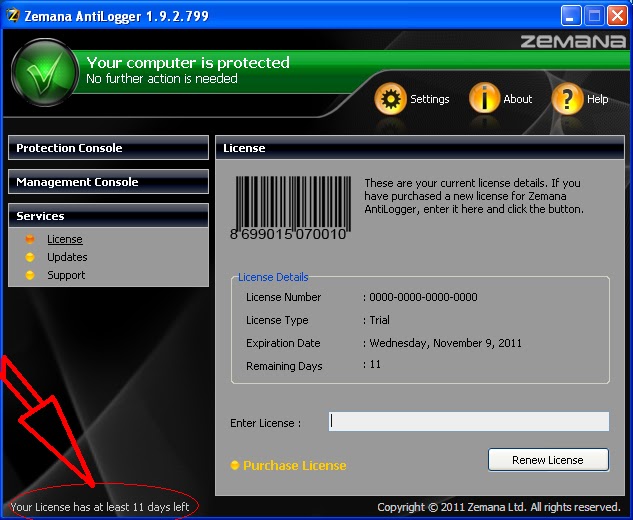
Task: Click the license number 0000-0000-0000-0000
Action: pyautogui.click(x=423, y=297)
